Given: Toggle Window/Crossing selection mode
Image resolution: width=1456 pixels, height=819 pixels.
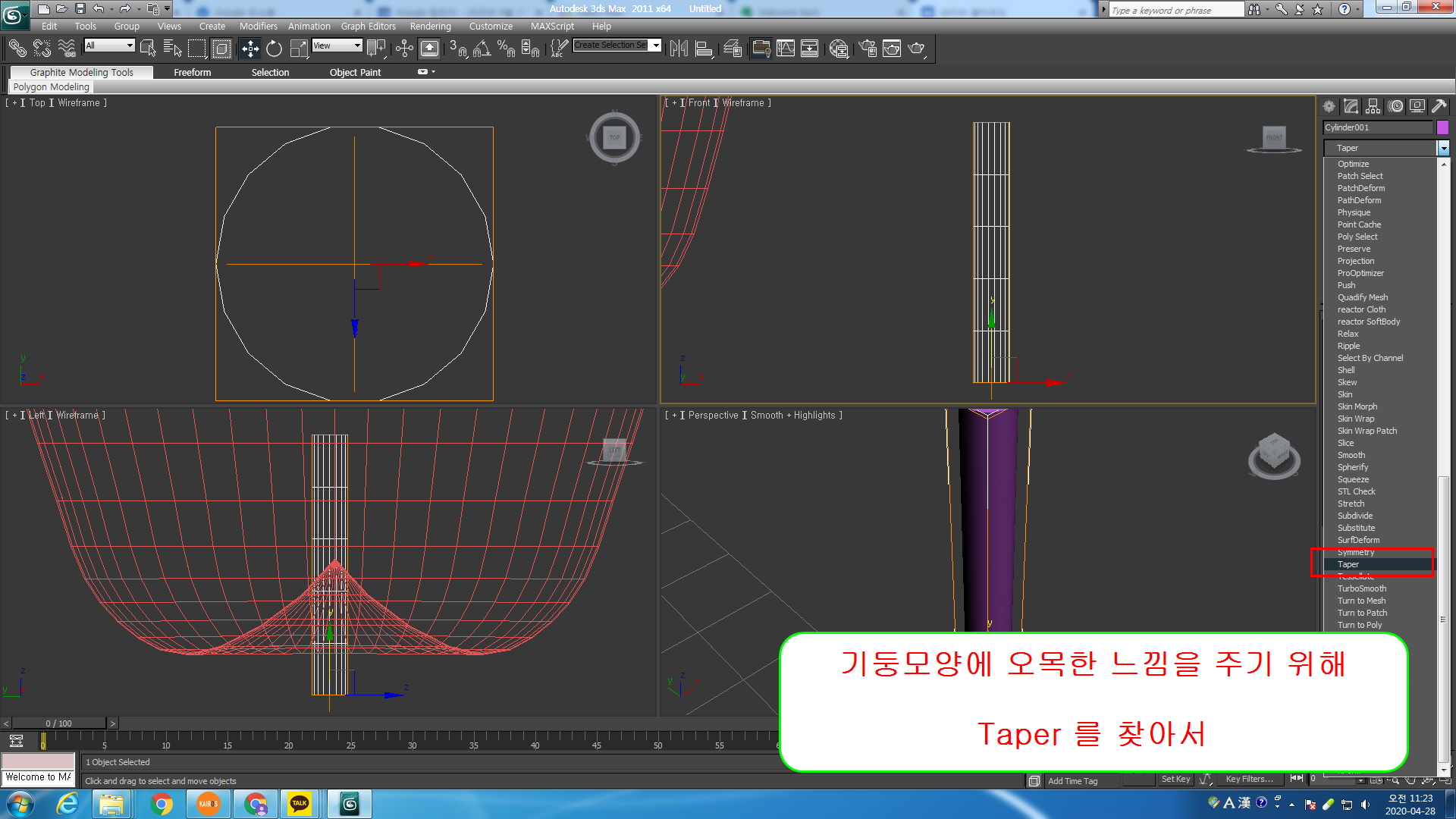Looking at the screenshot, I should point(221,49).
